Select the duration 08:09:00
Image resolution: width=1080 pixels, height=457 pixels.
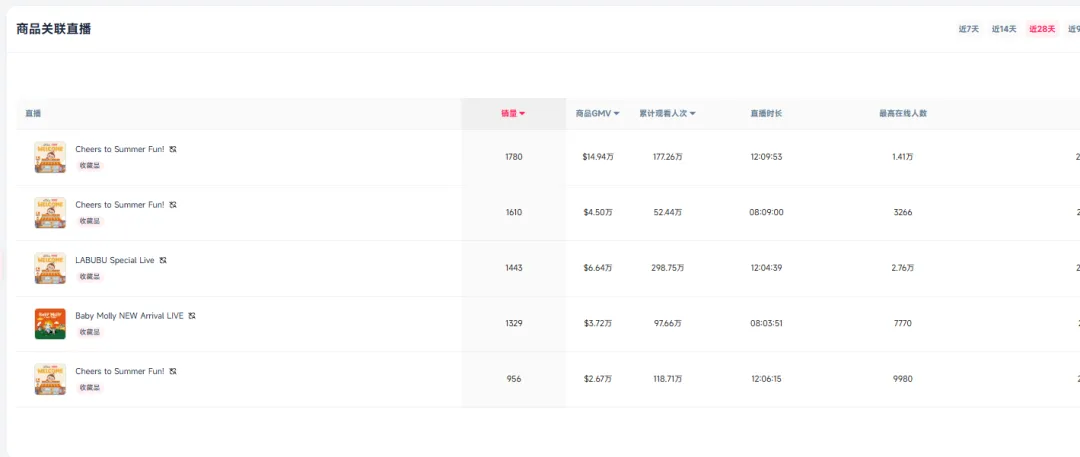(x=767, y=212)
